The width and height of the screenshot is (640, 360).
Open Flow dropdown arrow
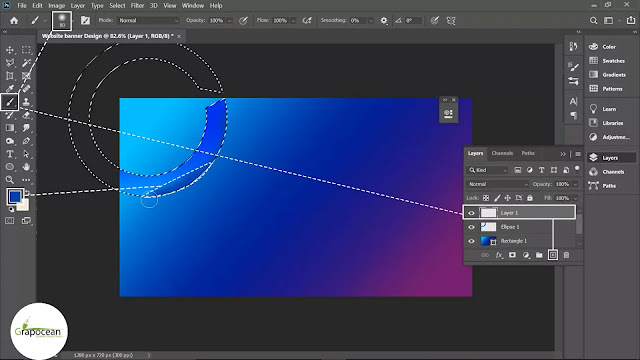(x=293, y=20)
